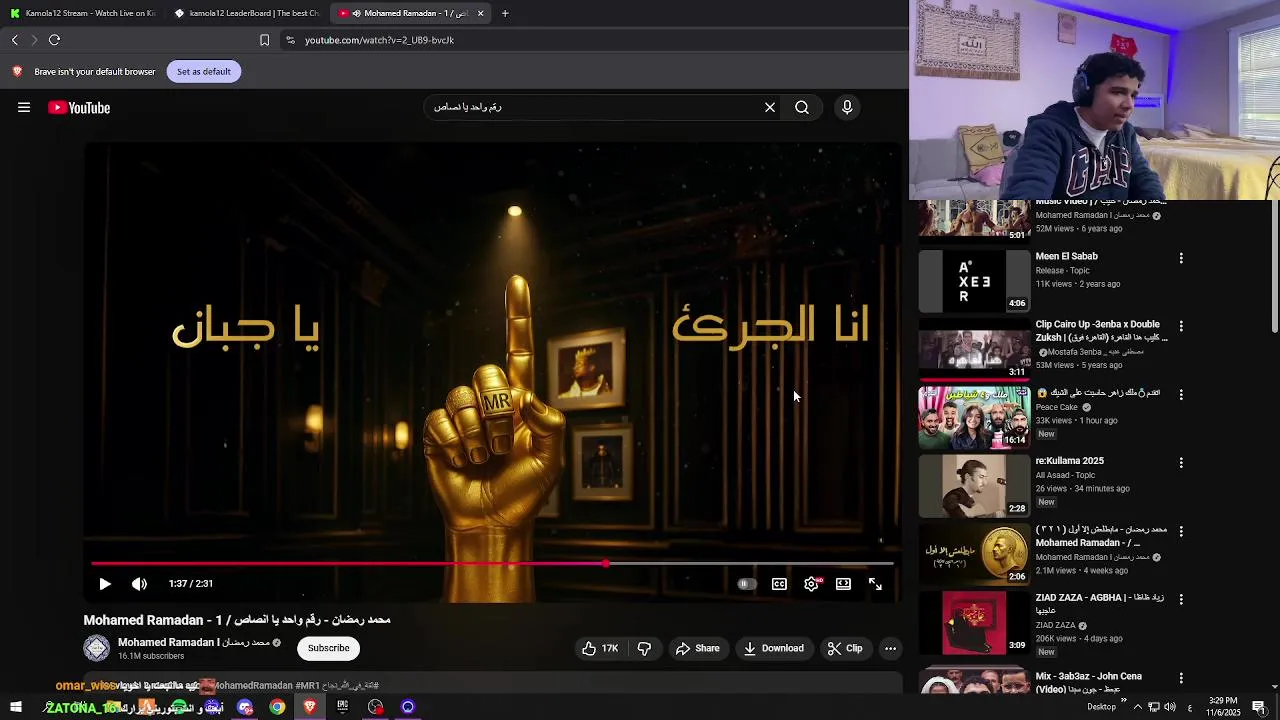Viewport: 1280px width, 720px height.
Task: Open site settings icon beside the URL
Action: point(290,40)
